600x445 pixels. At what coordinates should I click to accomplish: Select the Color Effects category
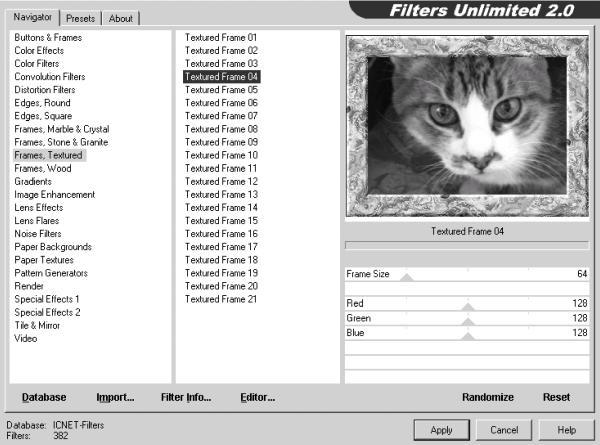[39, 51]
